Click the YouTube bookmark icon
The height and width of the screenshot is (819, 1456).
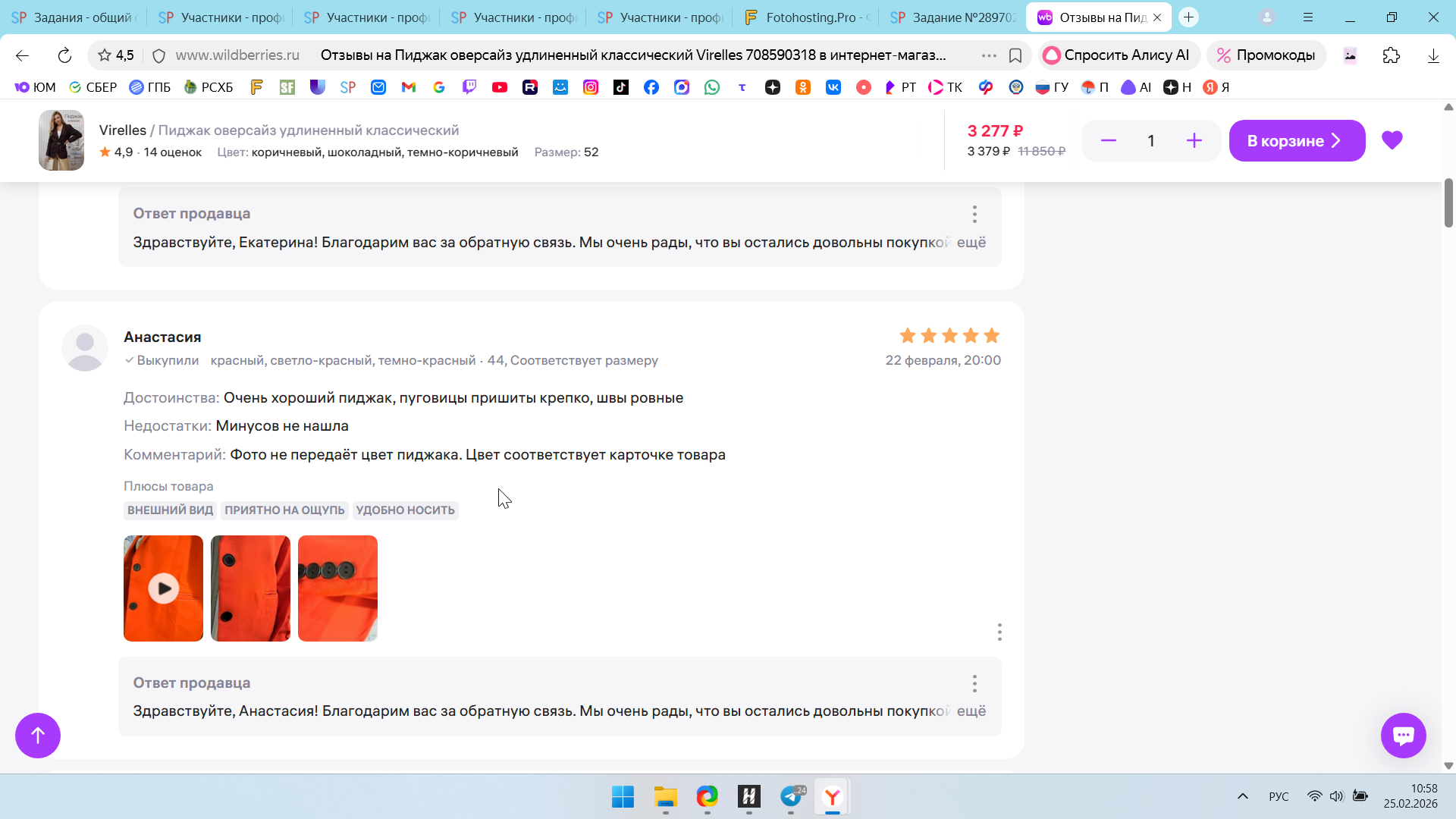point(499,87)
